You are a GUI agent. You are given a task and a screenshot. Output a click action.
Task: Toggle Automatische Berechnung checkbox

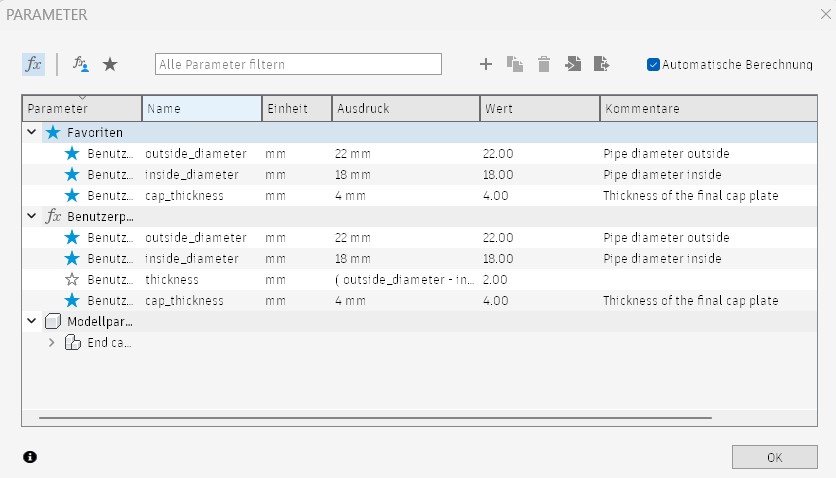pos(653,64)
